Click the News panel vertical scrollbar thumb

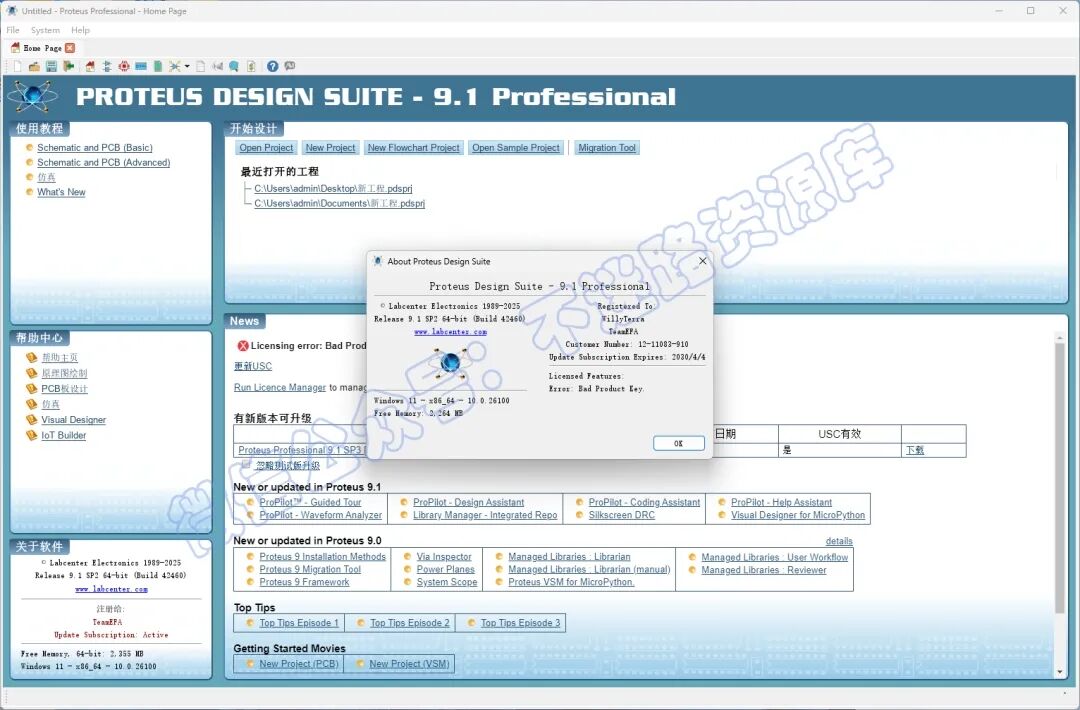1059,477
